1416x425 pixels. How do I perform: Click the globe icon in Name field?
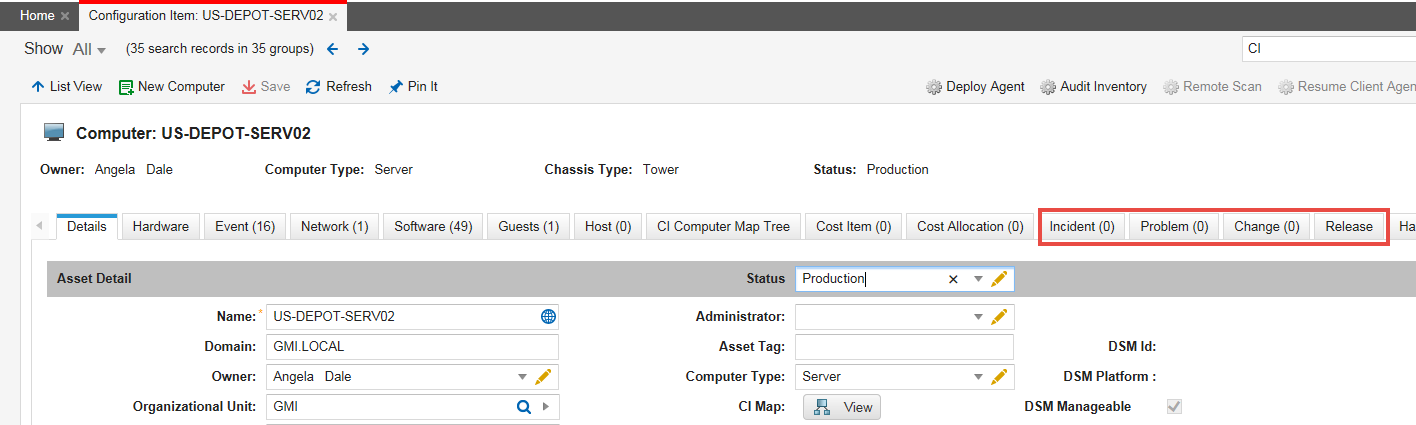click(x=548, y=317)
